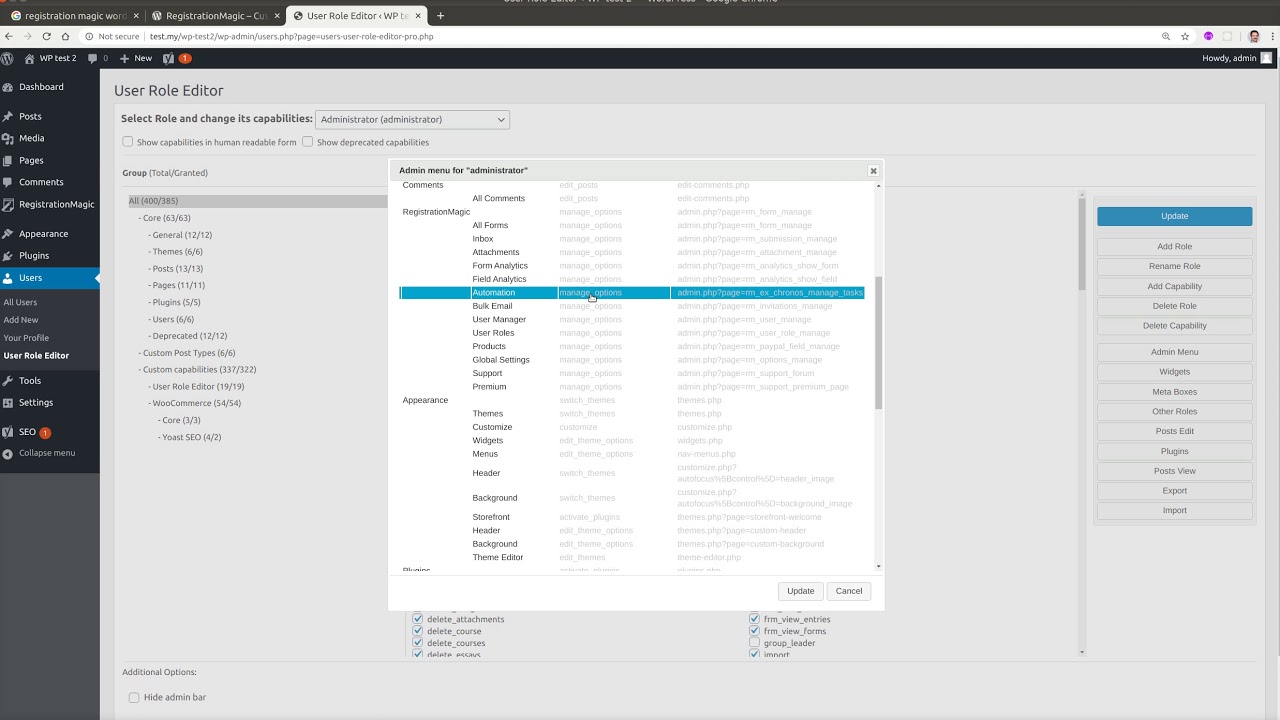
Task: Open comments bubble in admin bar
Action: [93, 58]
